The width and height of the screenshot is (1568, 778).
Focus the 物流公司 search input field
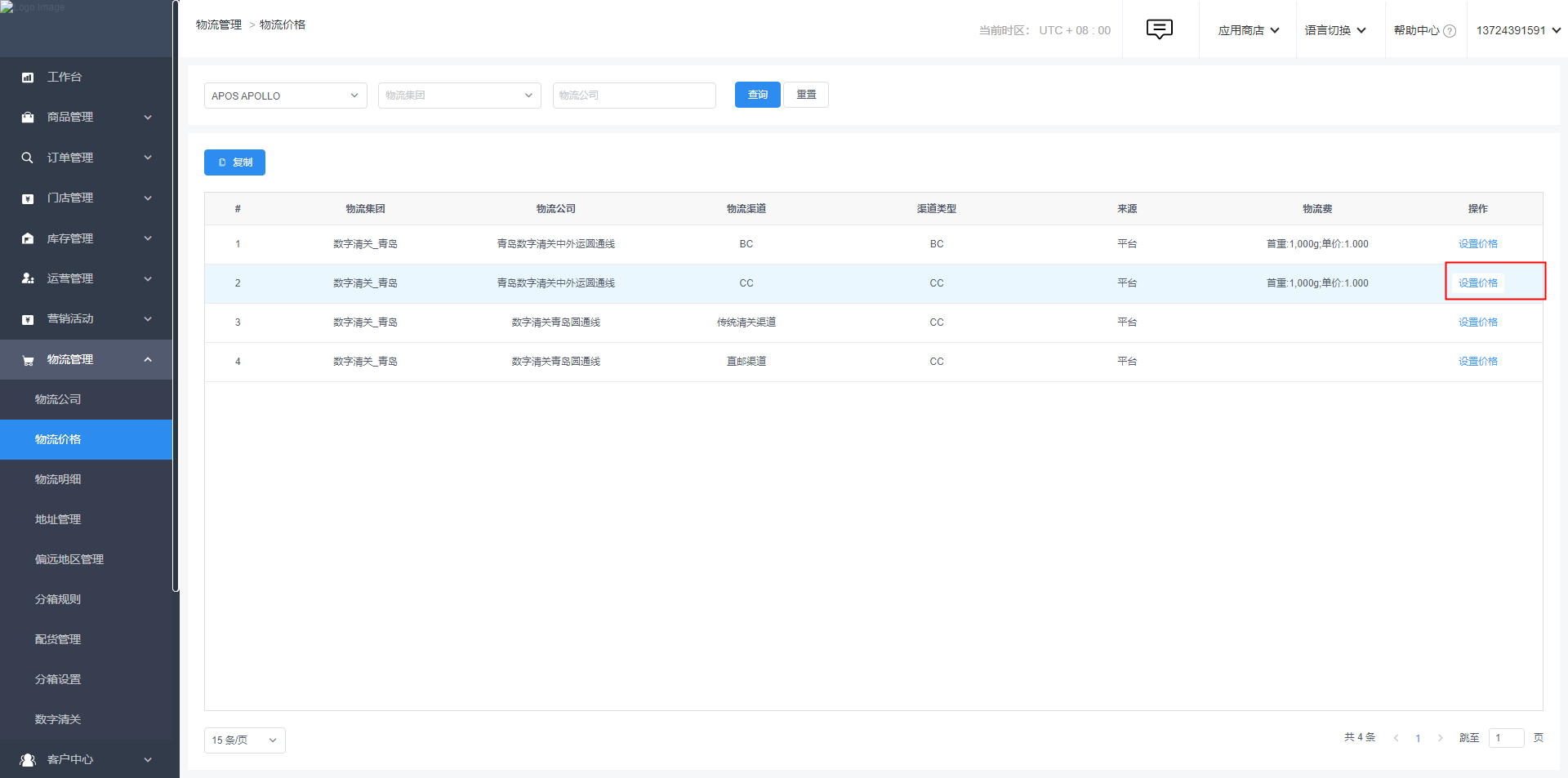coord(634,96)
